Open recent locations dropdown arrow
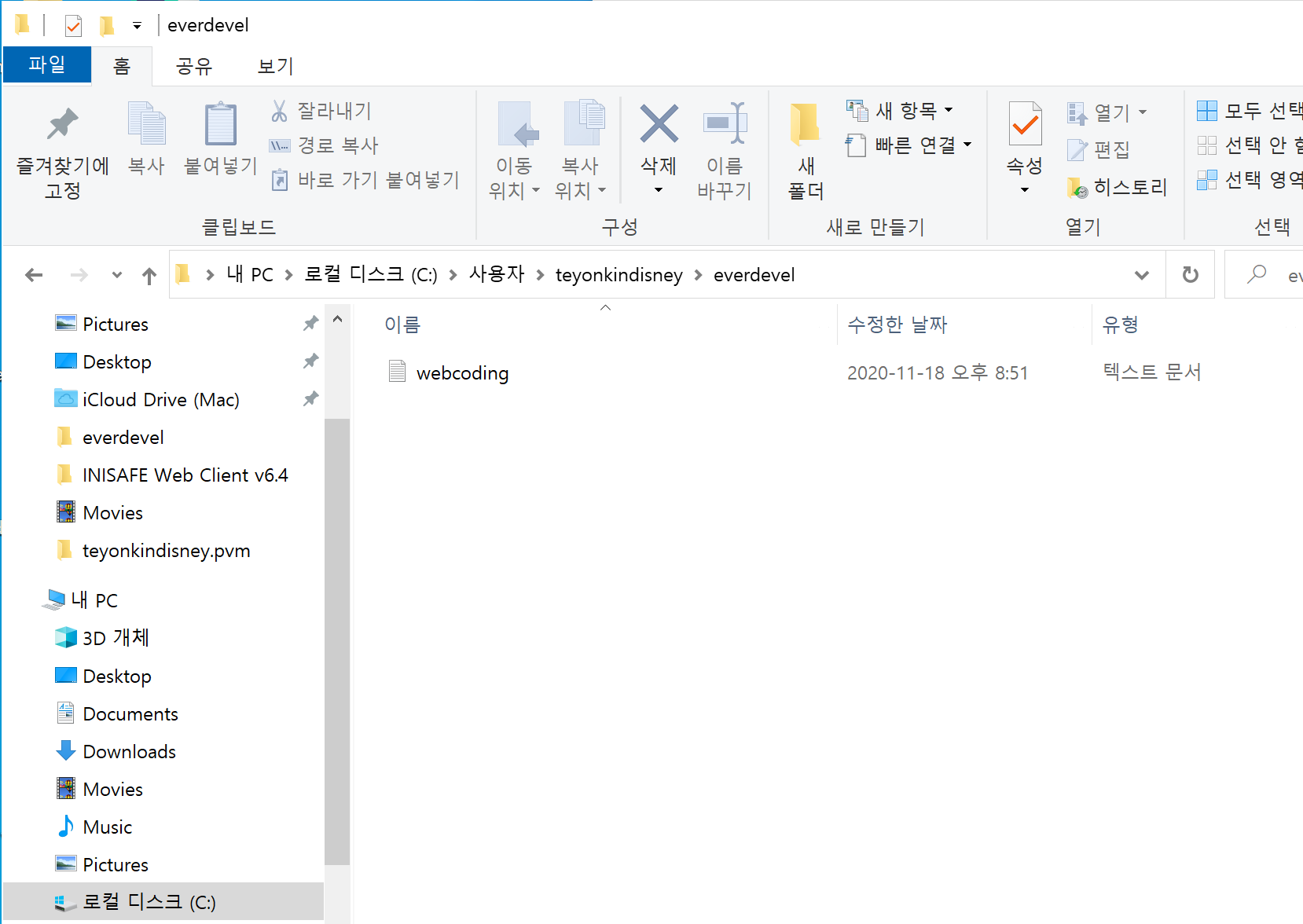1303x924 pixels. [x=117, y=275]
